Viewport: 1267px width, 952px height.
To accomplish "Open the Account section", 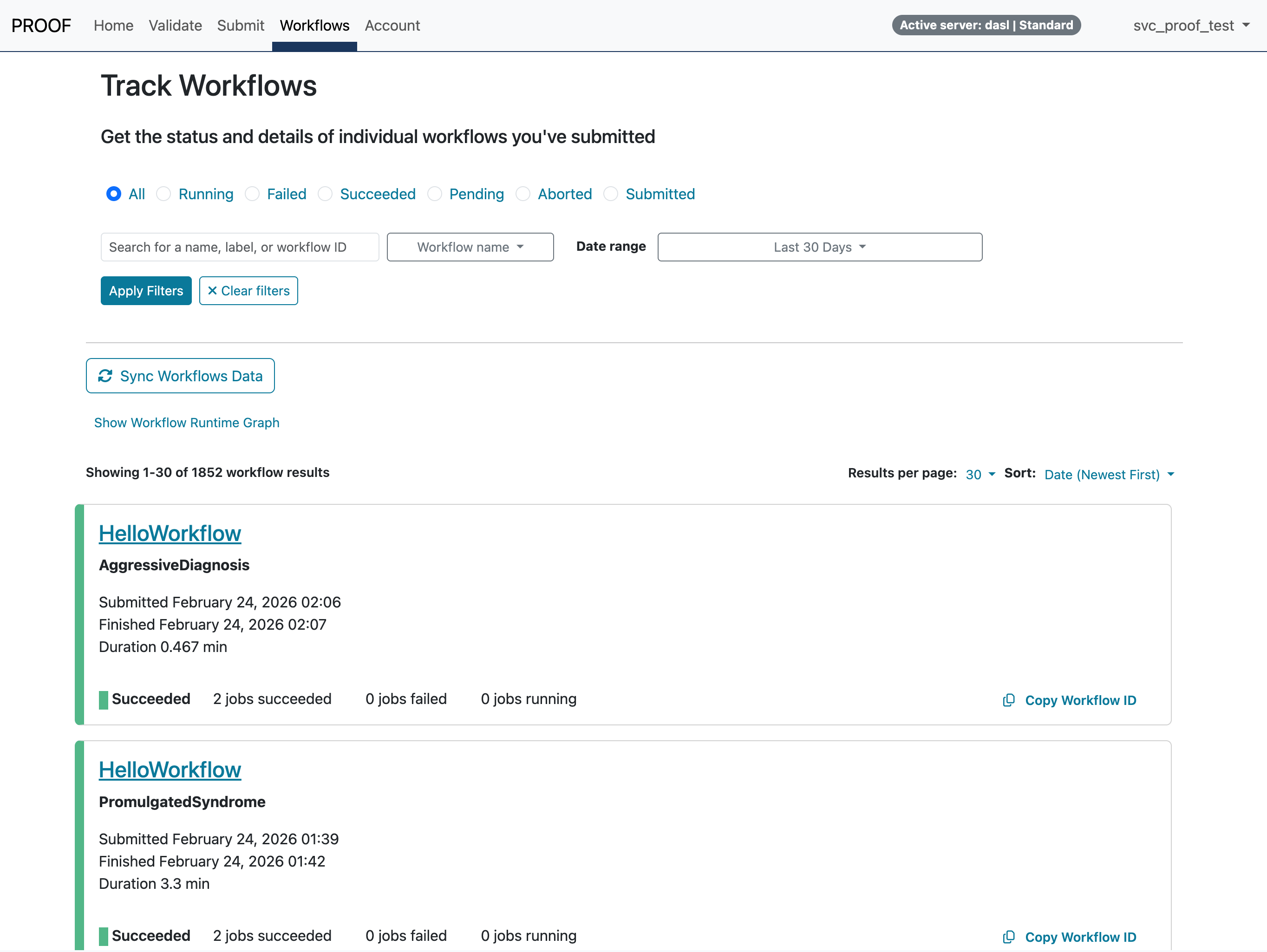I will tap(392, 25).
